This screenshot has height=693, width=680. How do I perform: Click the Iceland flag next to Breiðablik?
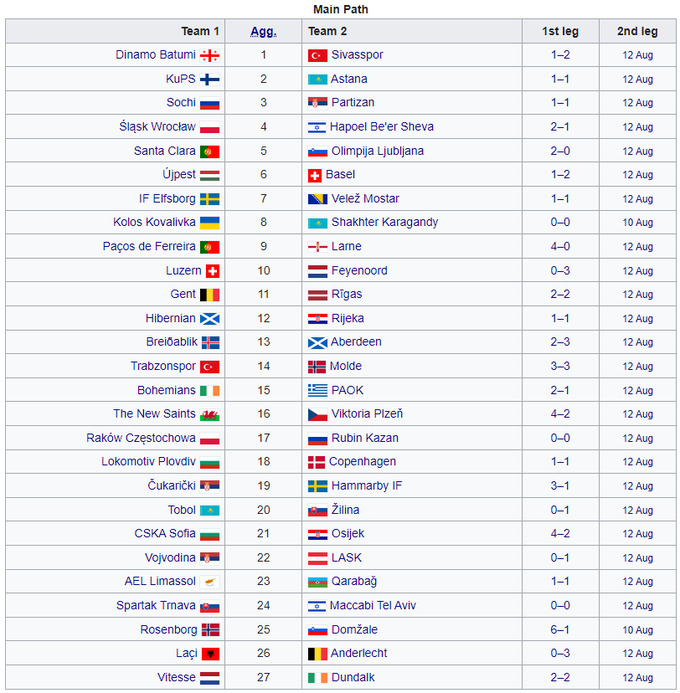210,343
